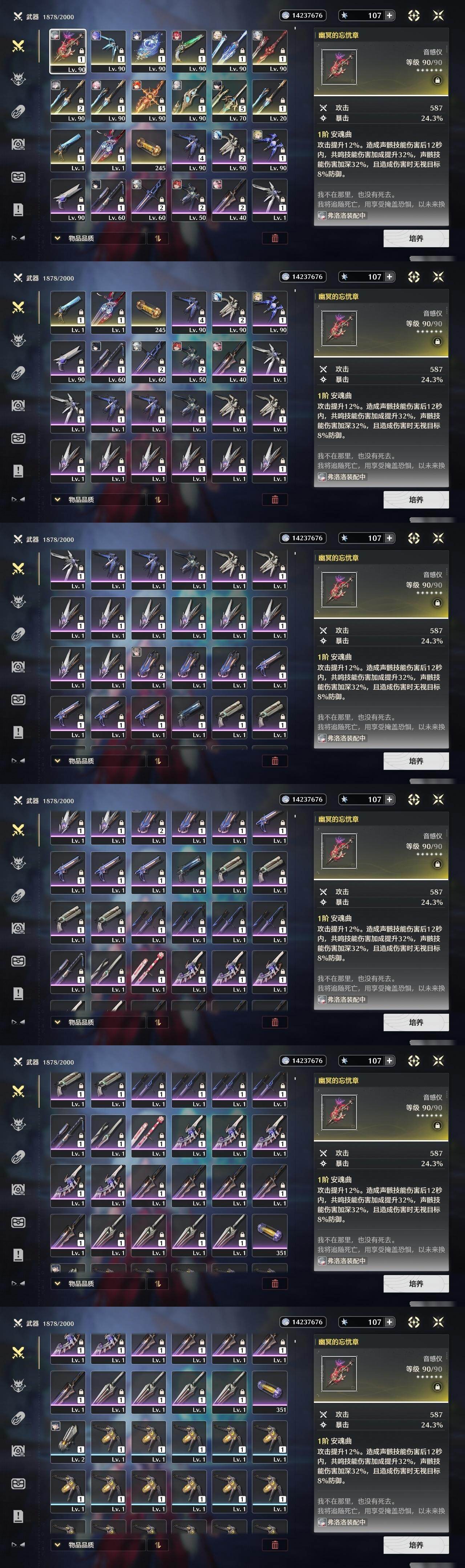
Task: Click the circular target icon in topmost header
Action: pyautogui.click(x=414, y=15)
